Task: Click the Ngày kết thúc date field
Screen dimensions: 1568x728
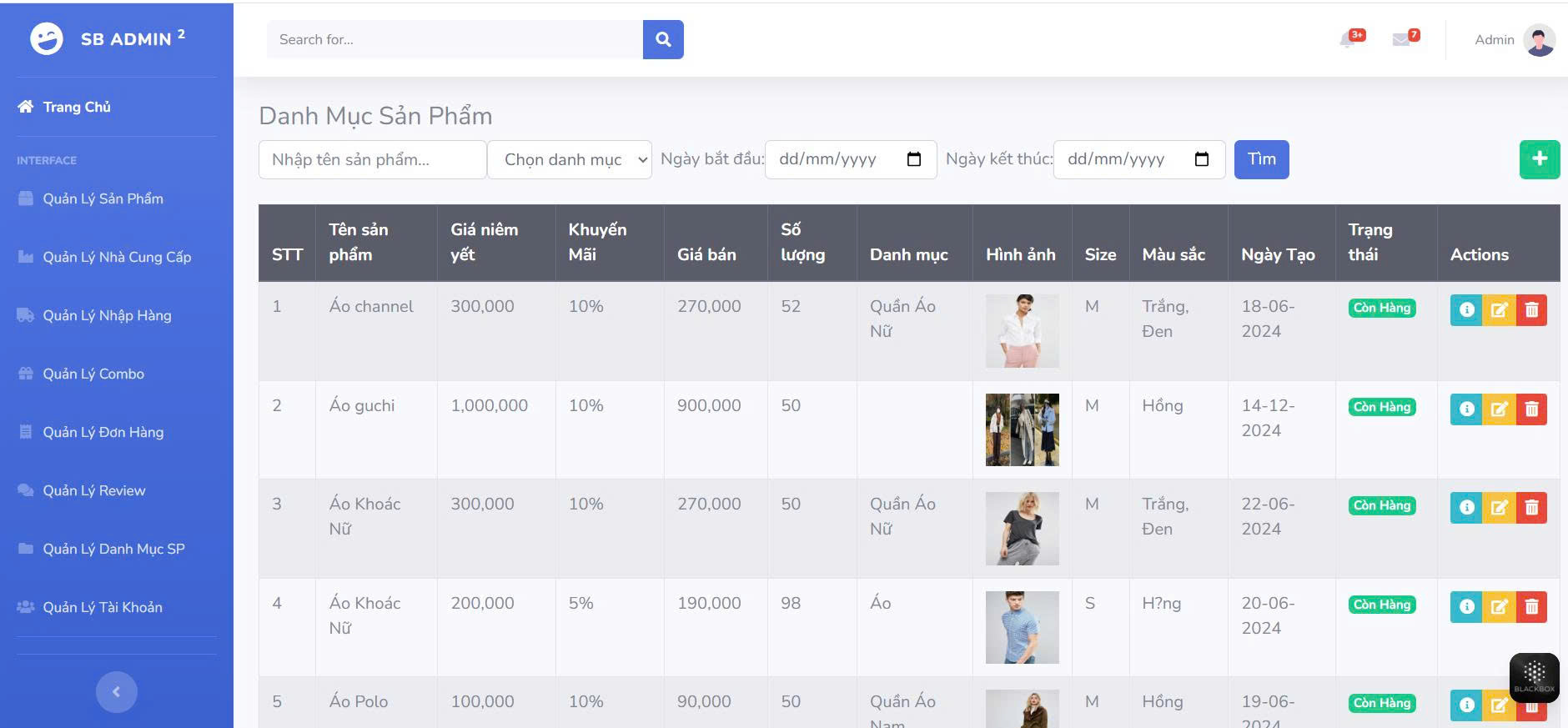Action: pyautogui.click(x=1139, y=159)
